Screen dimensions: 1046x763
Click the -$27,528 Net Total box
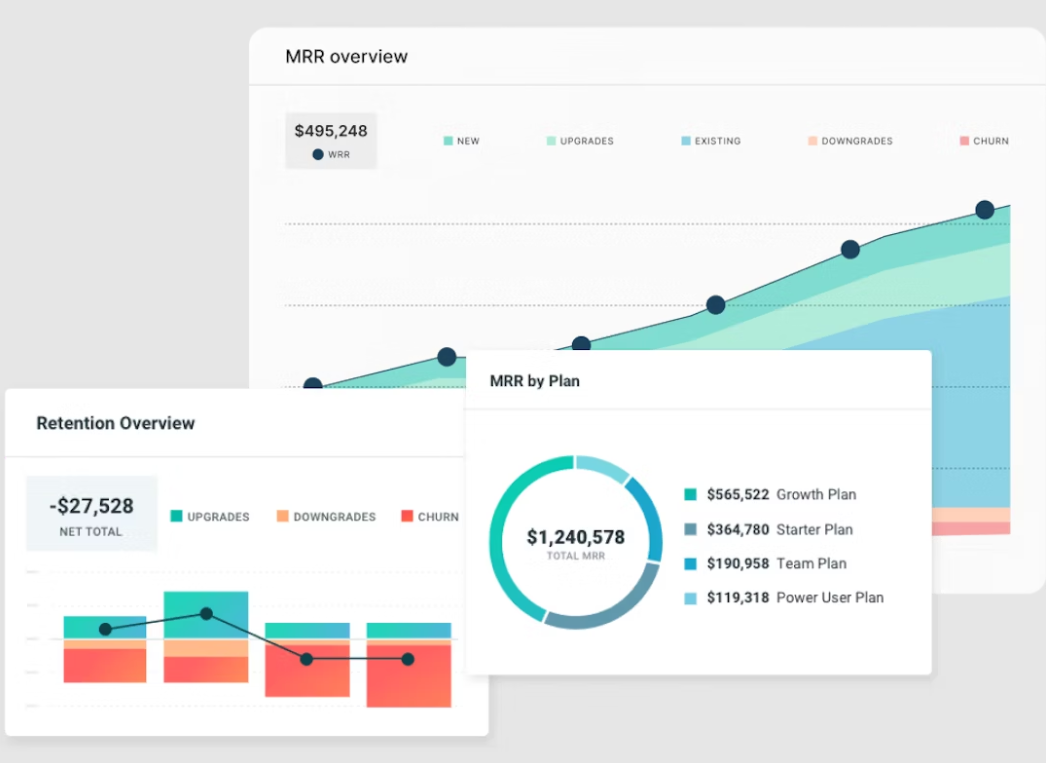tap(91, 513)
